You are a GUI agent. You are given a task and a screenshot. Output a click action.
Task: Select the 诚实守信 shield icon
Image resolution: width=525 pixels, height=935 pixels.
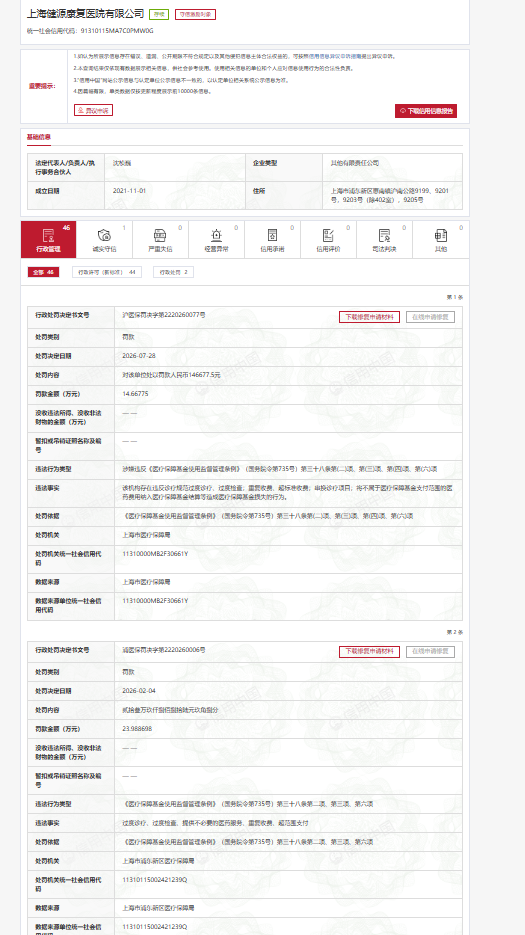click(104, 240)
